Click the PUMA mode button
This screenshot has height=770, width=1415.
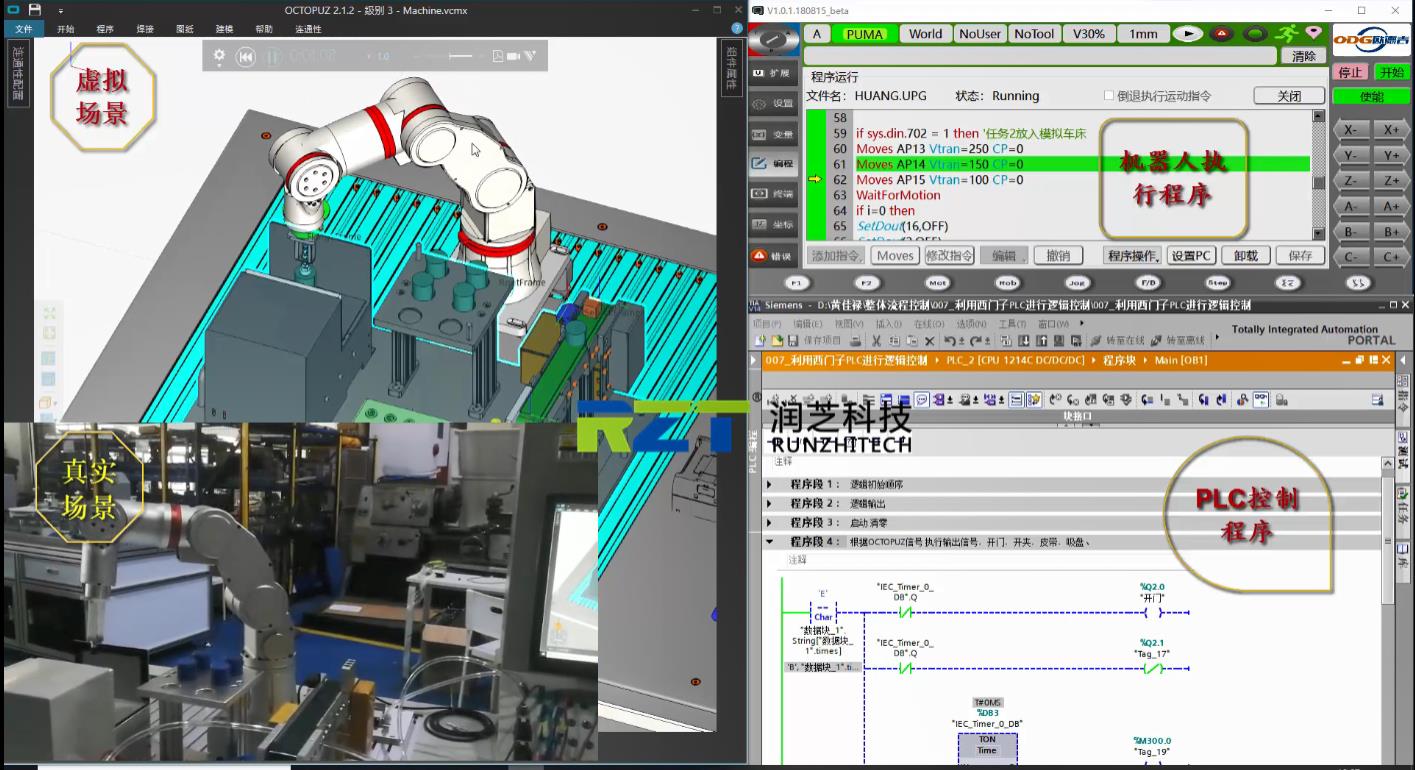tap(865, 33)
